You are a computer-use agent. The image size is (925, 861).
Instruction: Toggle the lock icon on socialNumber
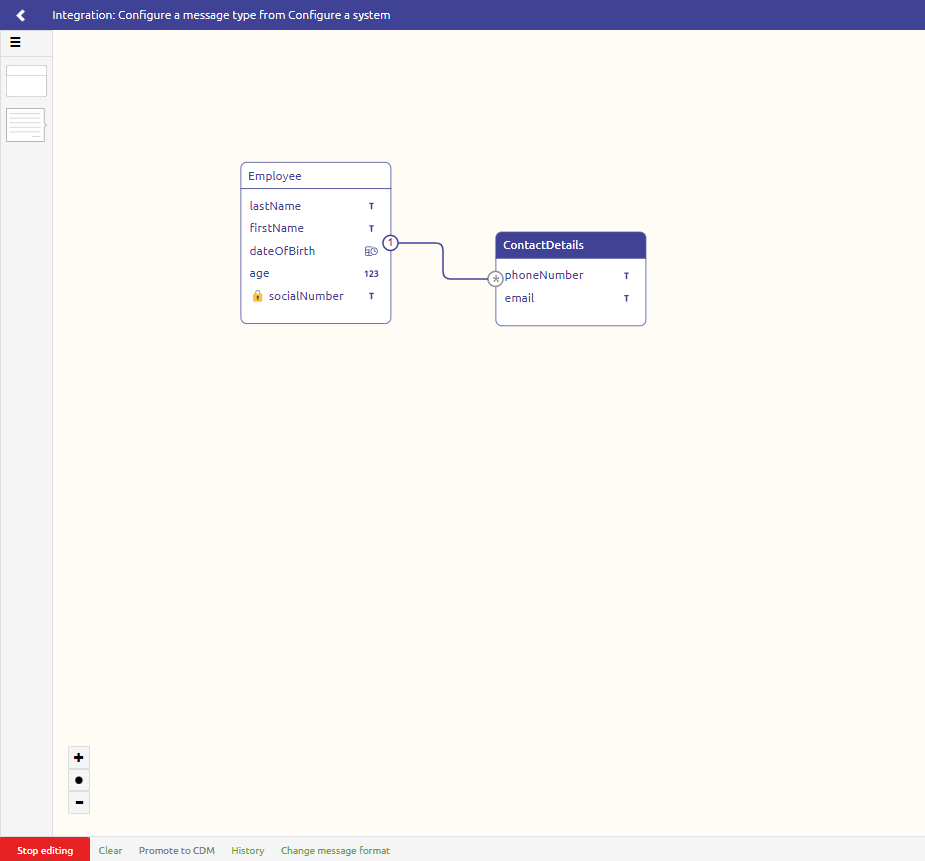257,296
